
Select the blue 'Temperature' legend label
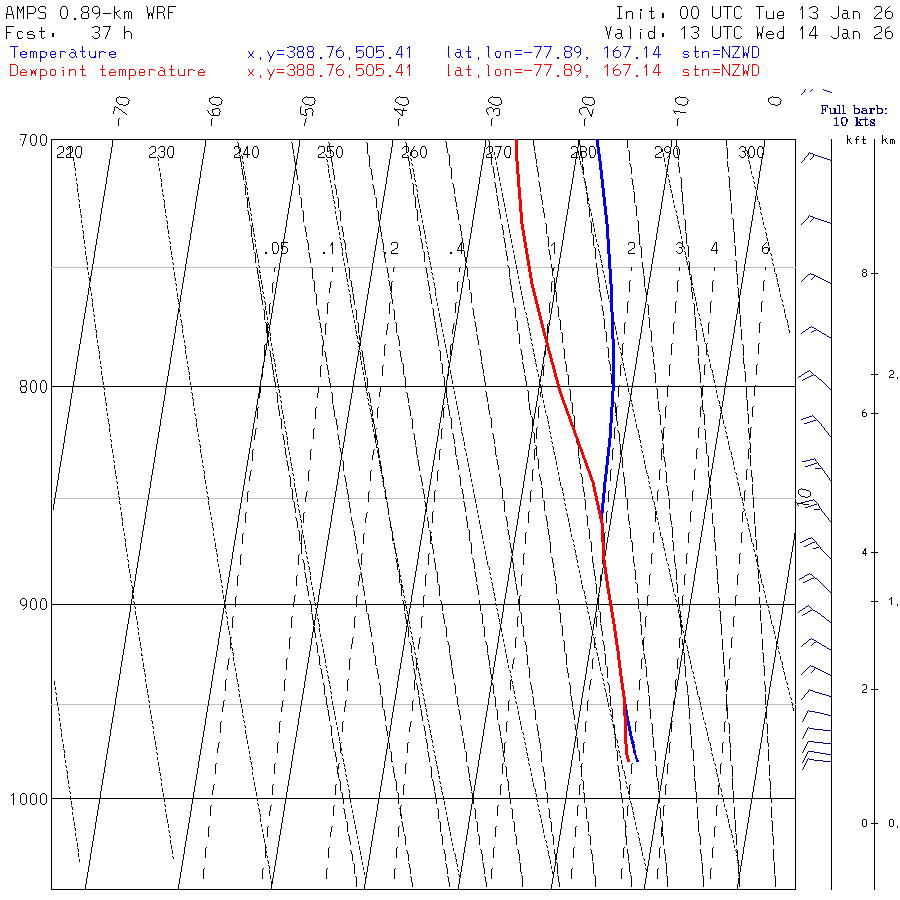(x=63, y=53)
